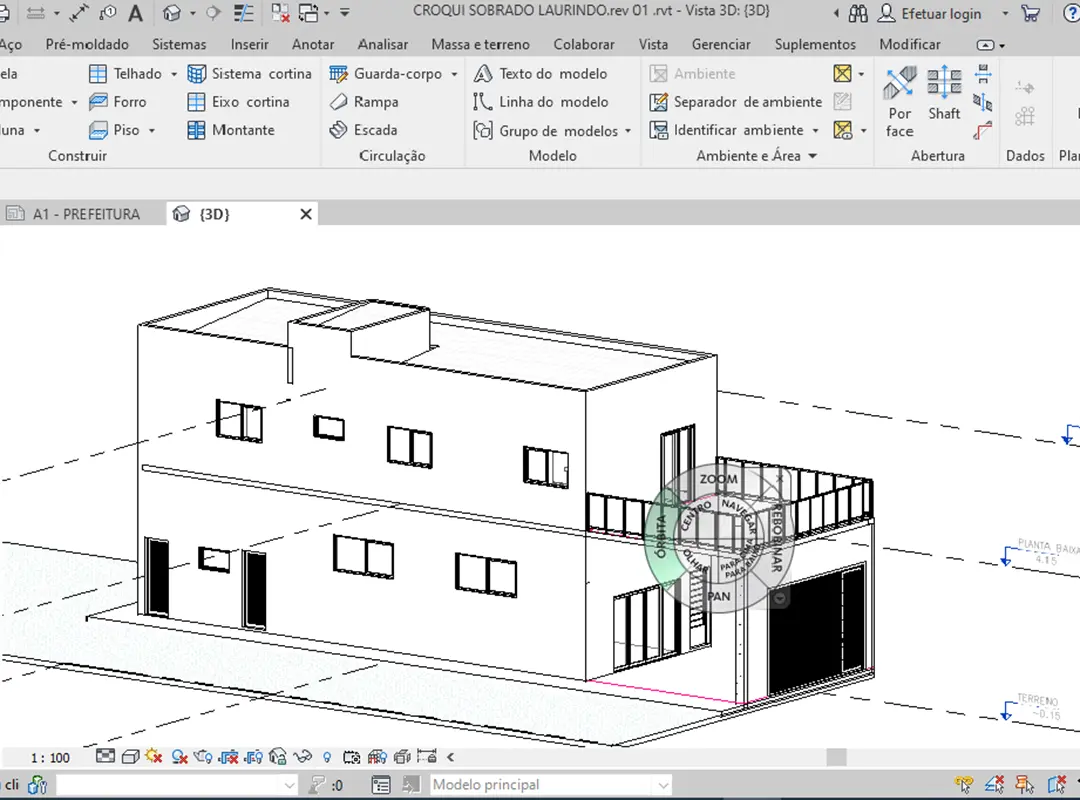
Task: Pick the Separador de ambiente tool
Action: 736,102
